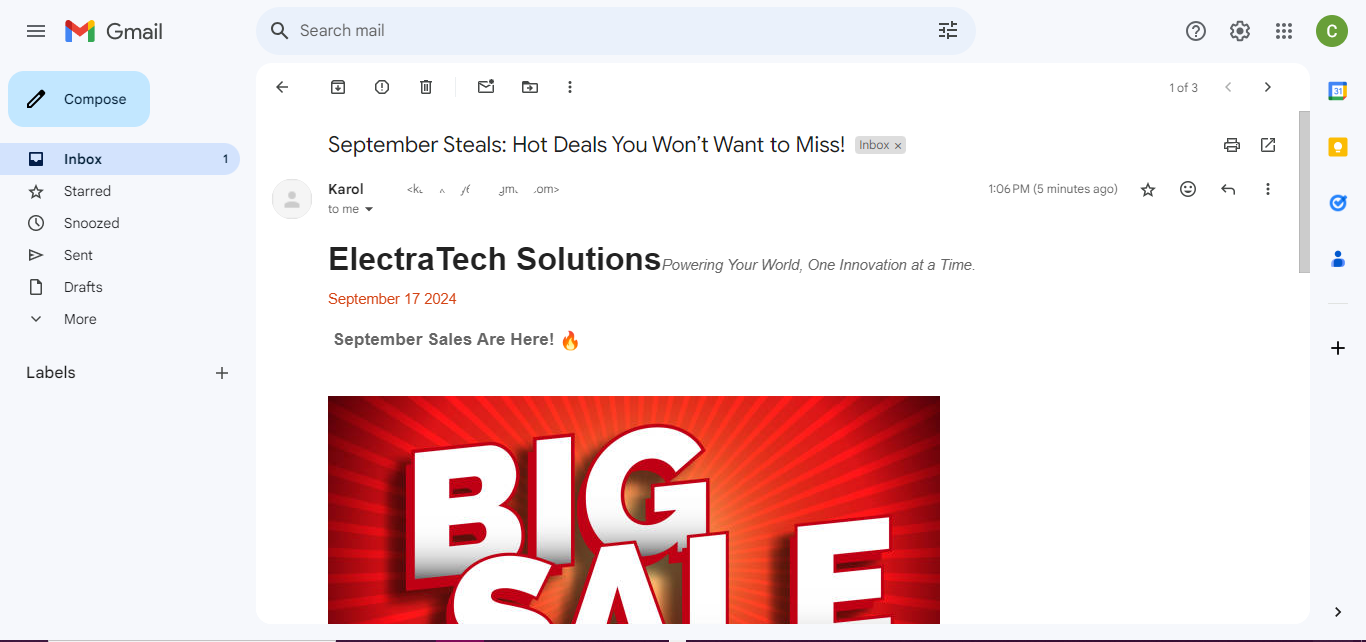
Task: Open Google Calendar in the side panel
Action: point(1338,91)
